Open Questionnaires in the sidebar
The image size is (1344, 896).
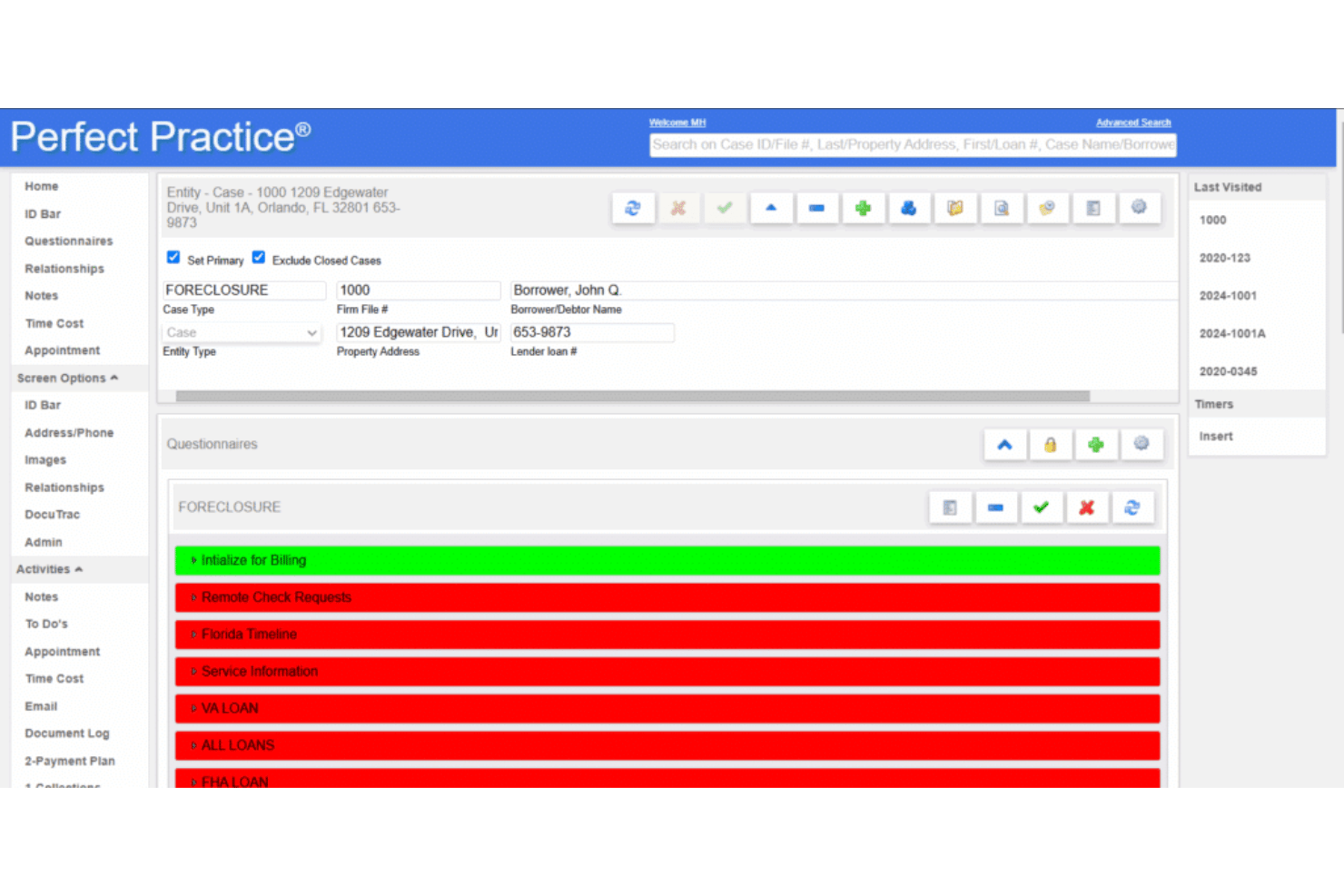[x=69, y=241]
